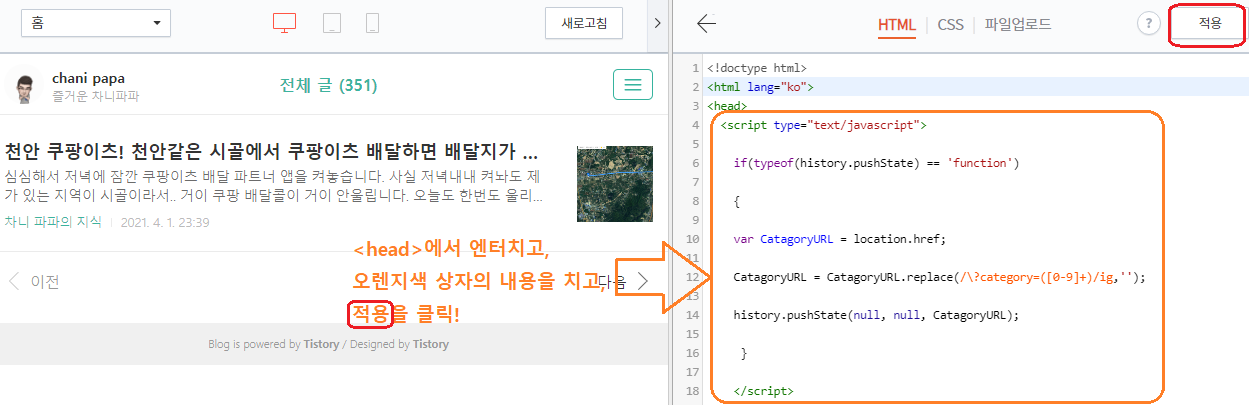
Task: Click the <head> code line
Action: tap(727, 105)
